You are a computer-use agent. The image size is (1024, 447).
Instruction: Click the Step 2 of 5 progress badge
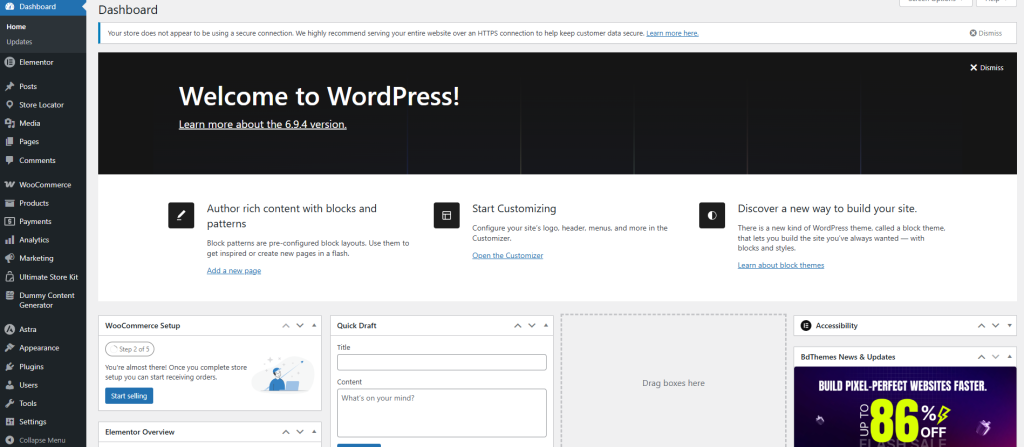click(x=130, y=349)
